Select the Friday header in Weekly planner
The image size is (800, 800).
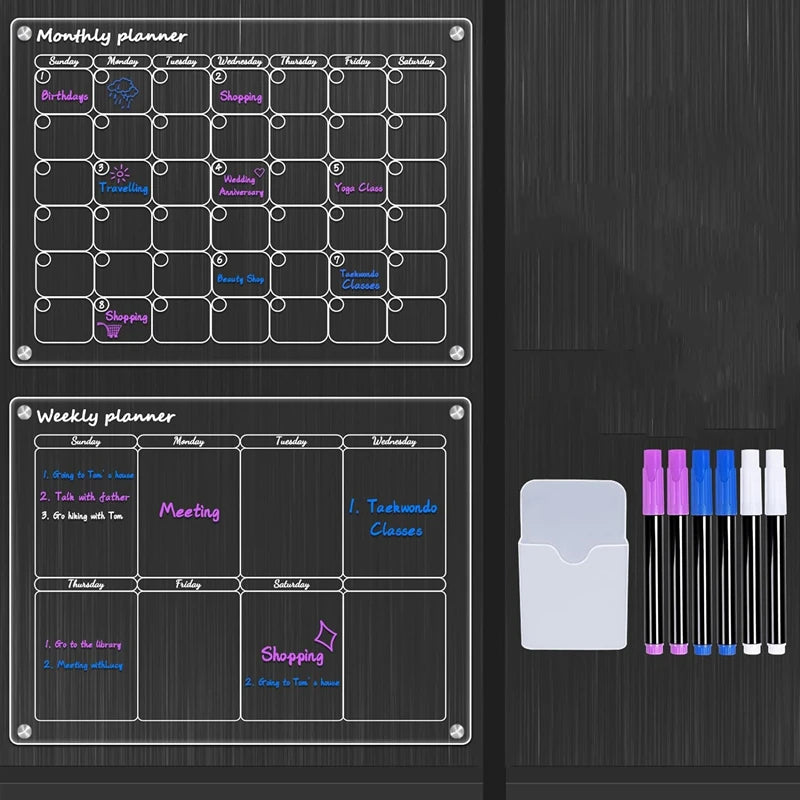188,584
